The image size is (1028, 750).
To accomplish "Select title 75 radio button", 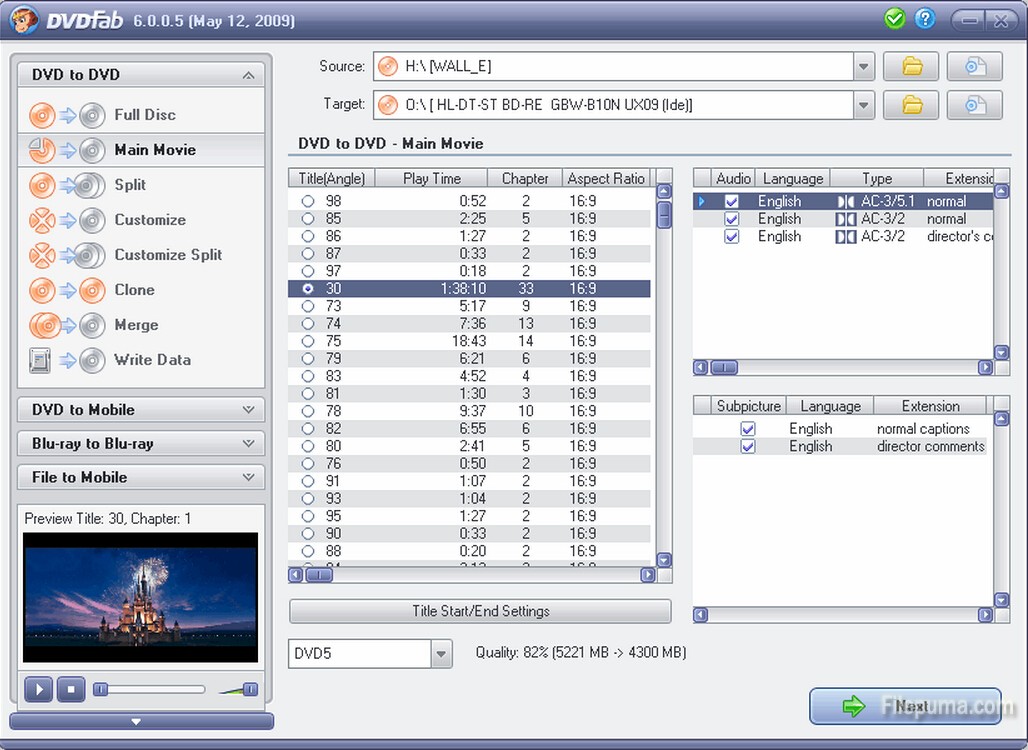I will tap(308, 341).
